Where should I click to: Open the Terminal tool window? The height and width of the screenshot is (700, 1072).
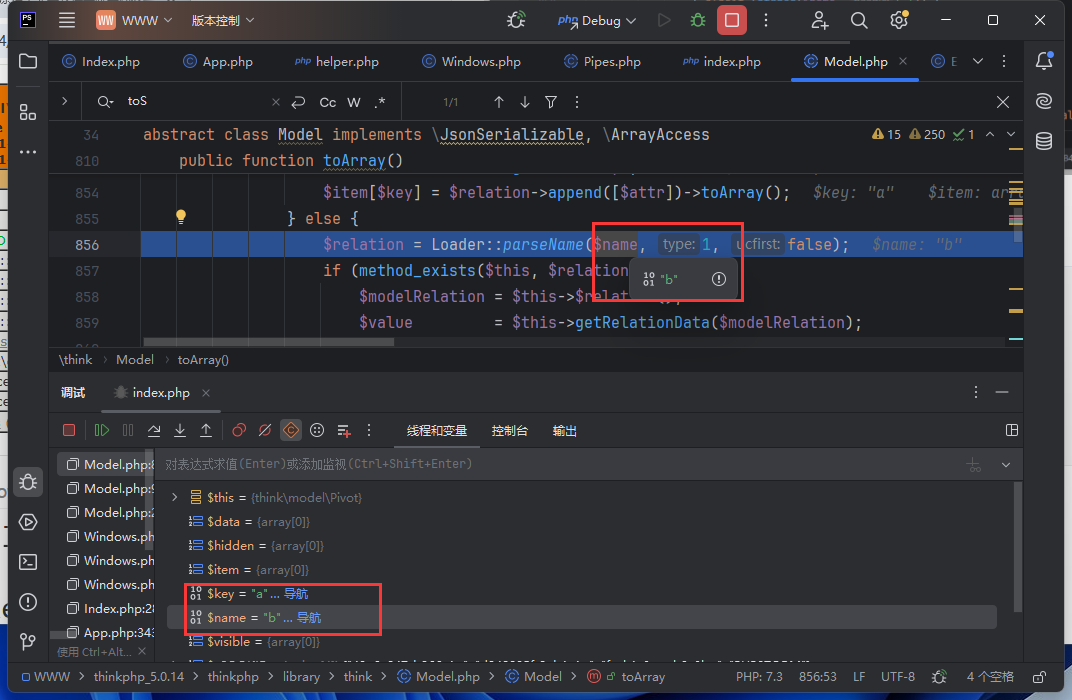tap(28, 562)
